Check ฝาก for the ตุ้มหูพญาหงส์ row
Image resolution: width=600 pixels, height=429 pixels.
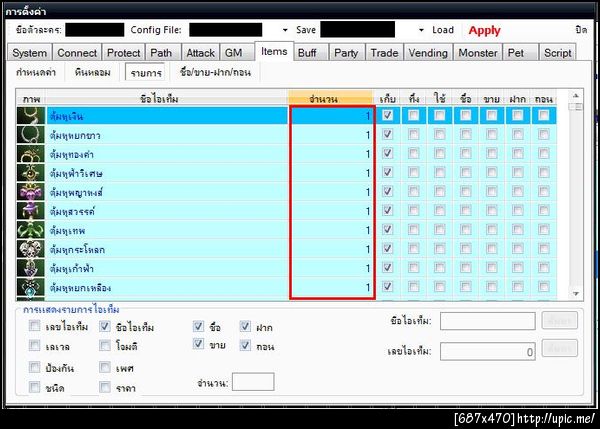click(x=518, y=191)
